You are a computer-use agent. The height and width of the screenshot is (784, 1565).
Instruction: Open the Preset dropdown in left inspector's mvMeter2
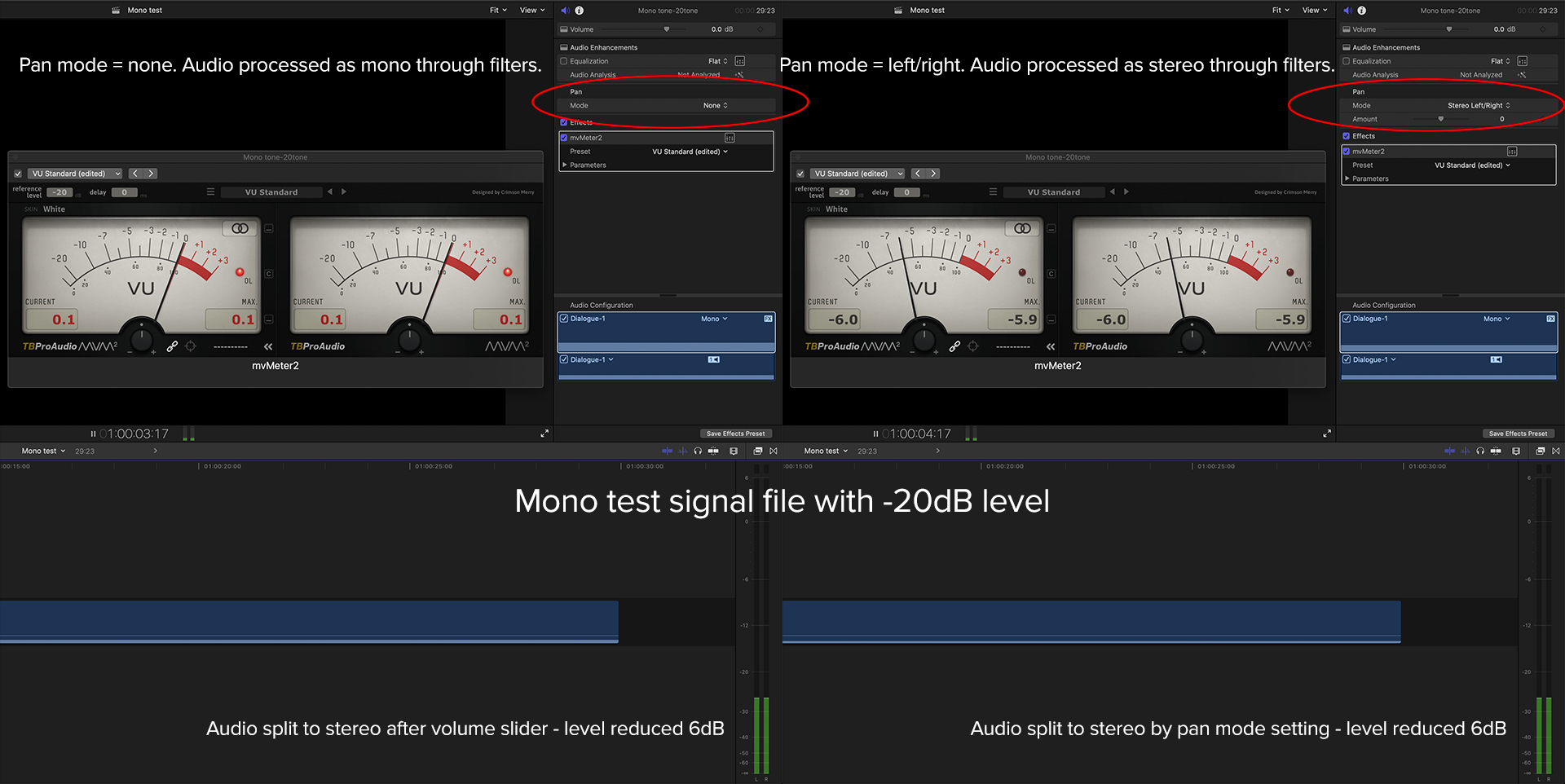[690, 152]
